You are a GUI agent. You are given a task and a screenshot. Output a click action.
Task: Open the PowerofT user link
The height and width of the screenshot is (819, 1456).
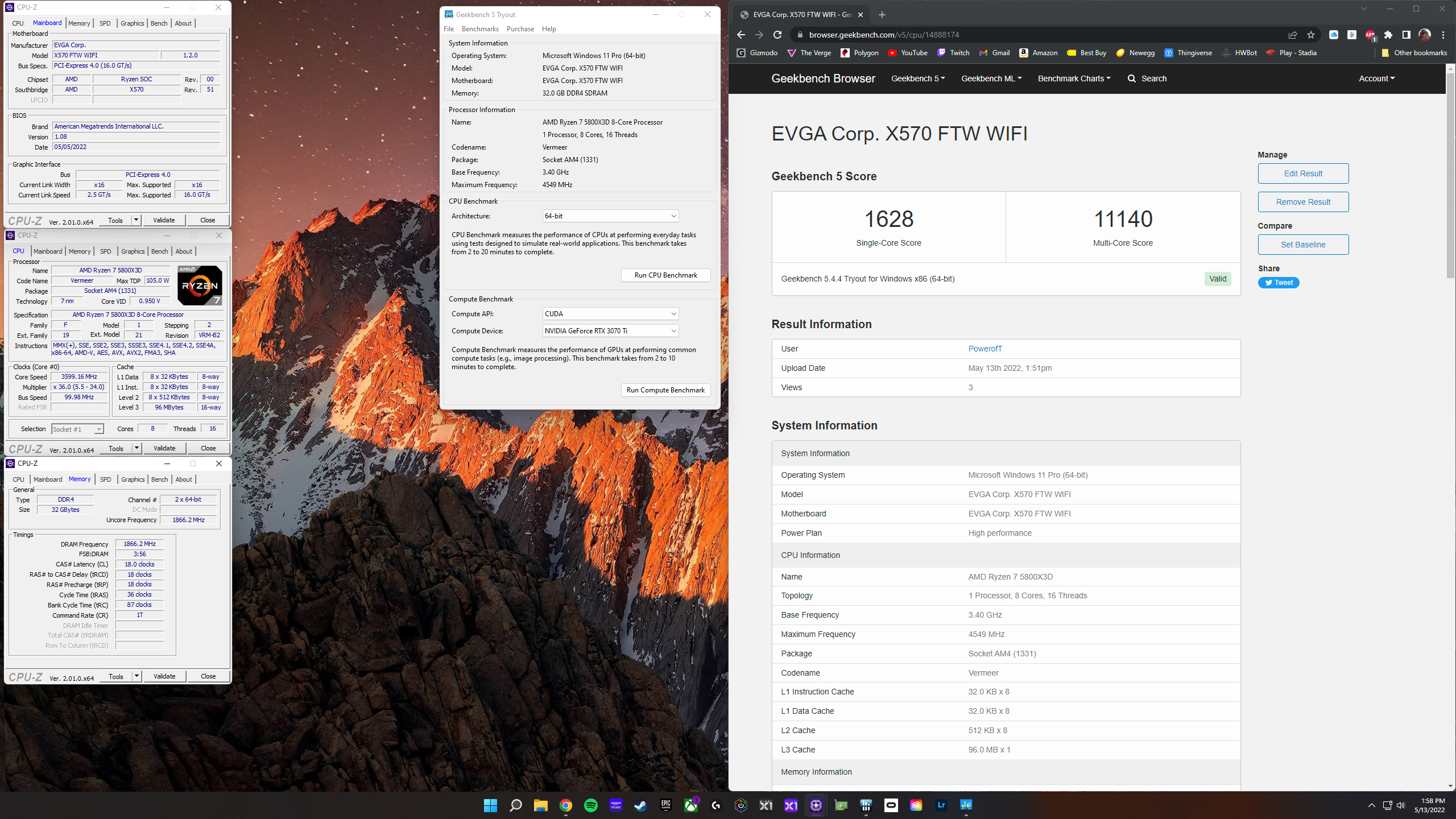(985, 349)
